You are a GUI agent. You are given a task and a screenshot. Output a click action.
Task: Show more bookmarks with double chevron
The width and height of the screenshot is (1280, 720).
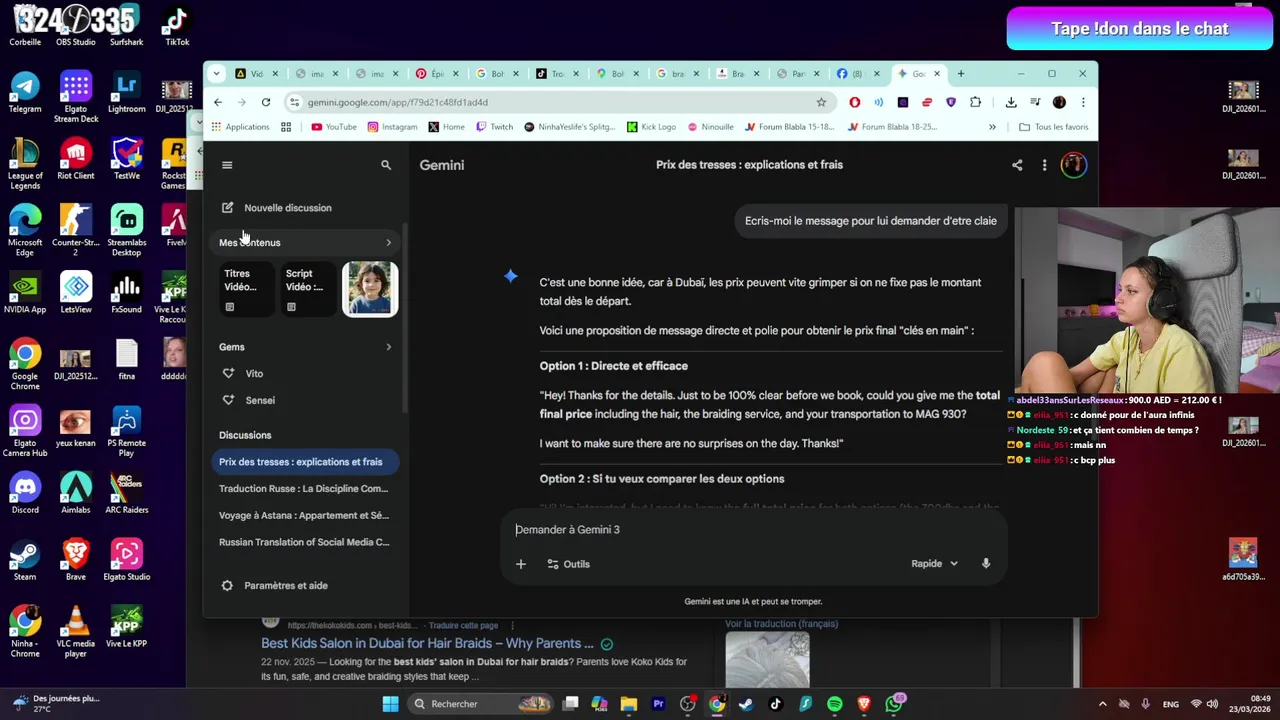point(992,127)
